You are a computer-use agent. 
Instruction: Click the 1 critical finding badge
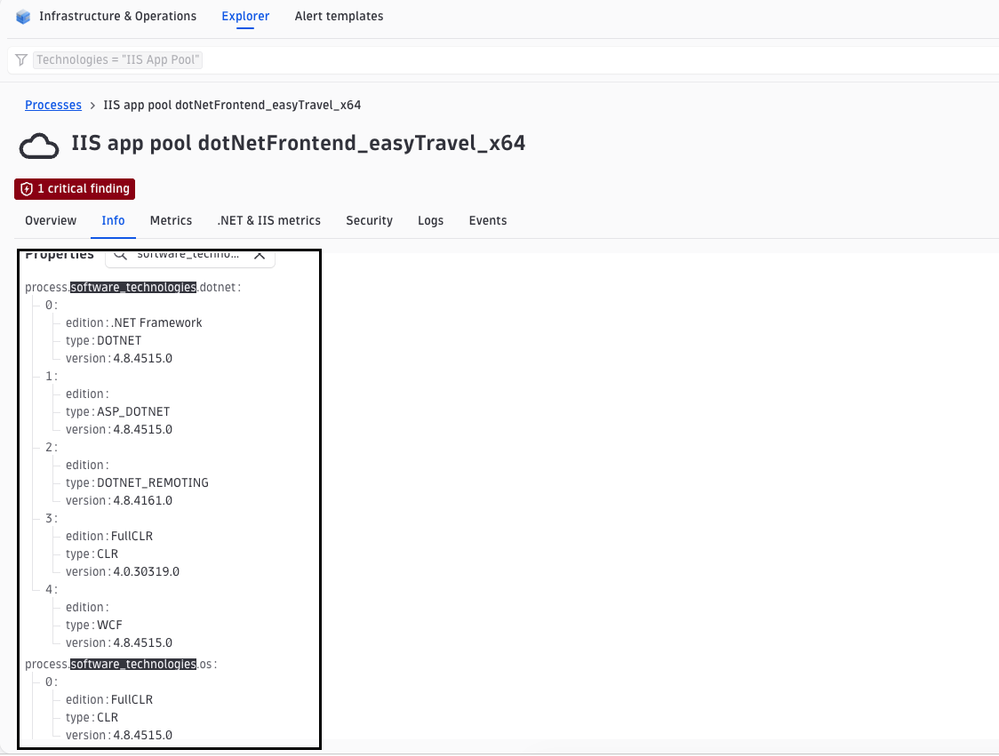(75, 189)
